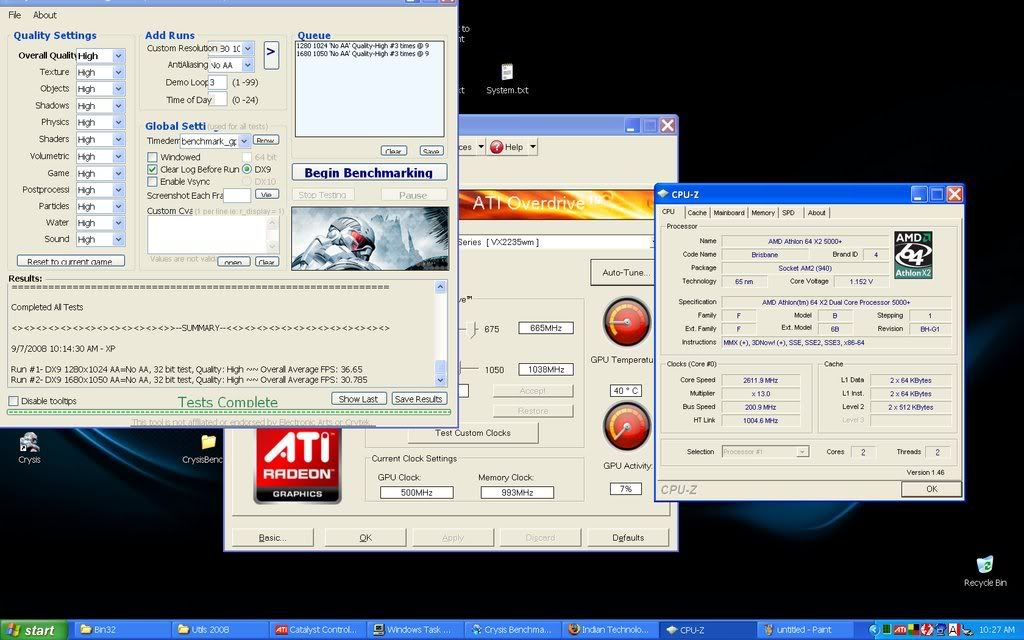Enable the Windowed checkbox

(x=152, y=157)
